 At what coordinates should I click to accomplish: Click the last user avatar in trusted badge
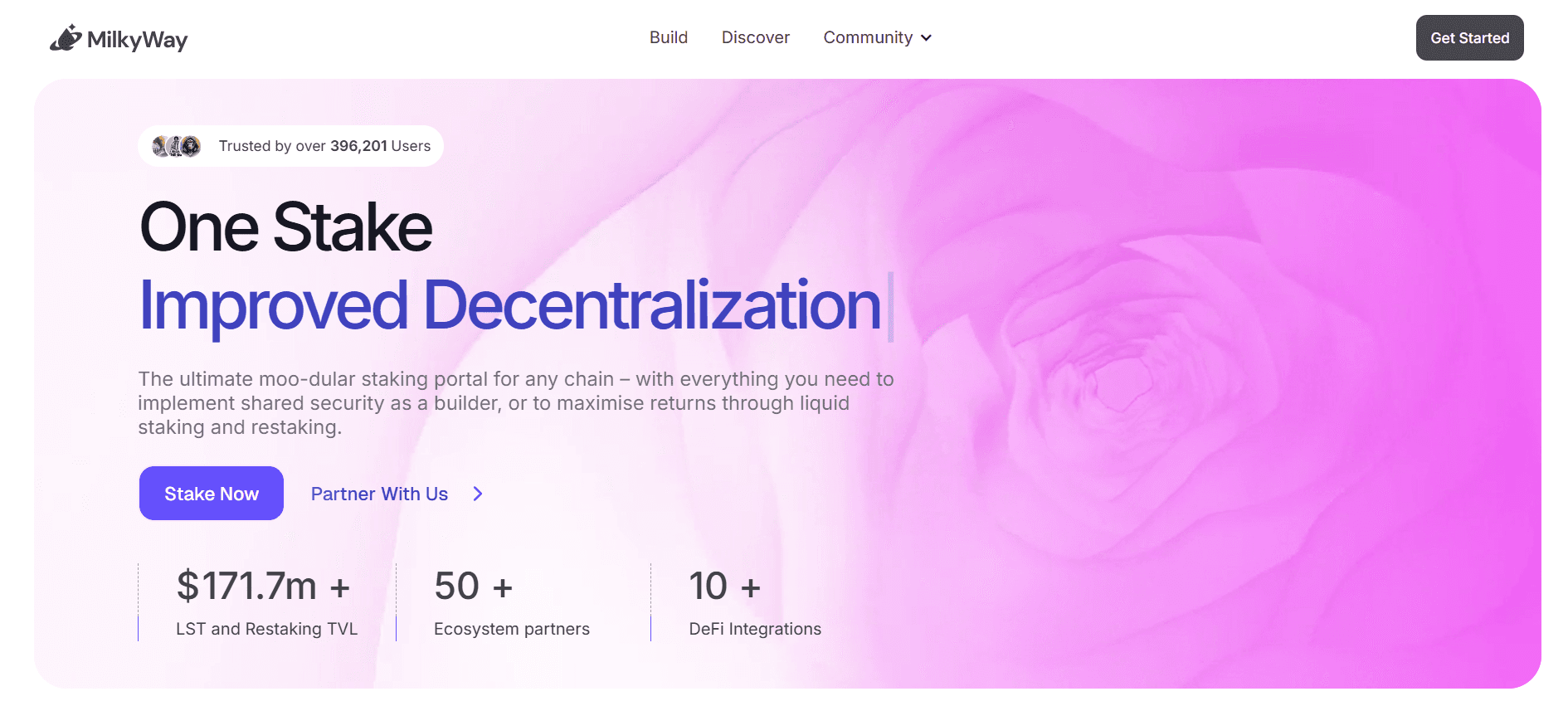[x=191, y=146]
